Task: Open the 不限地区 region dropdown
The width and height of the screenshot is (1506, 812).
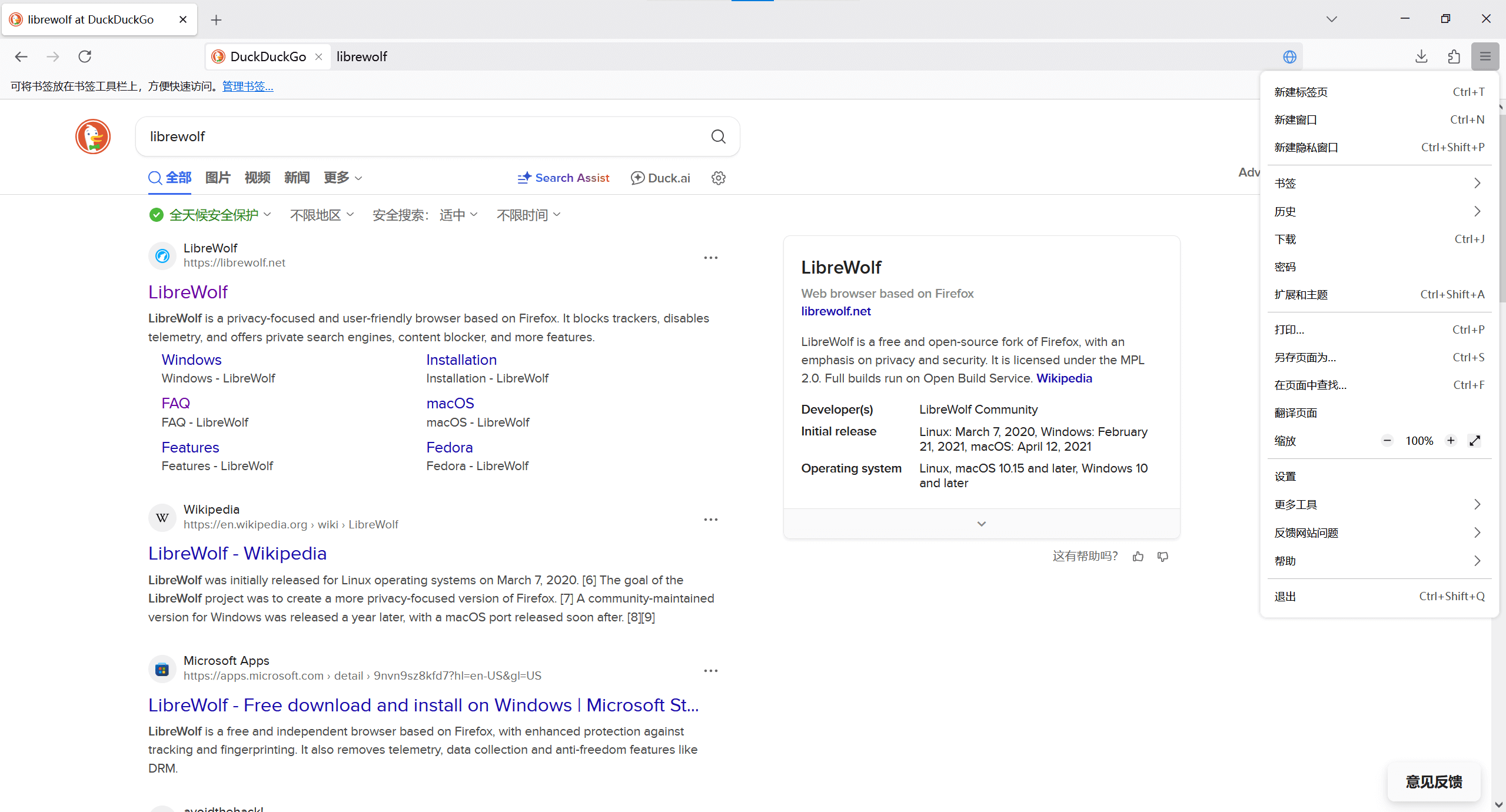Action: tap(321, 215)
